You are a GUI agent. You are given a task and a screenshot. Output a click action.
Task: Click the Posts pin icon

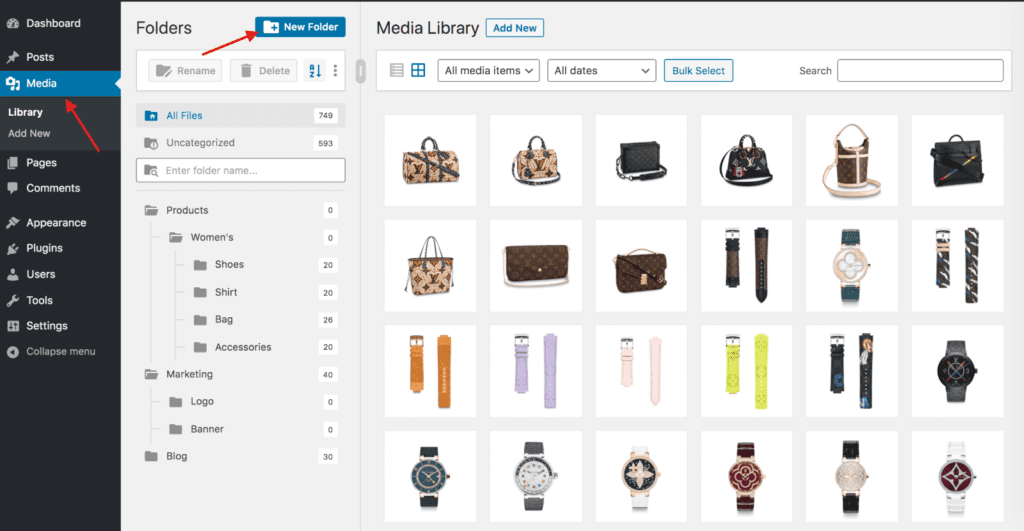coord(13,57)
